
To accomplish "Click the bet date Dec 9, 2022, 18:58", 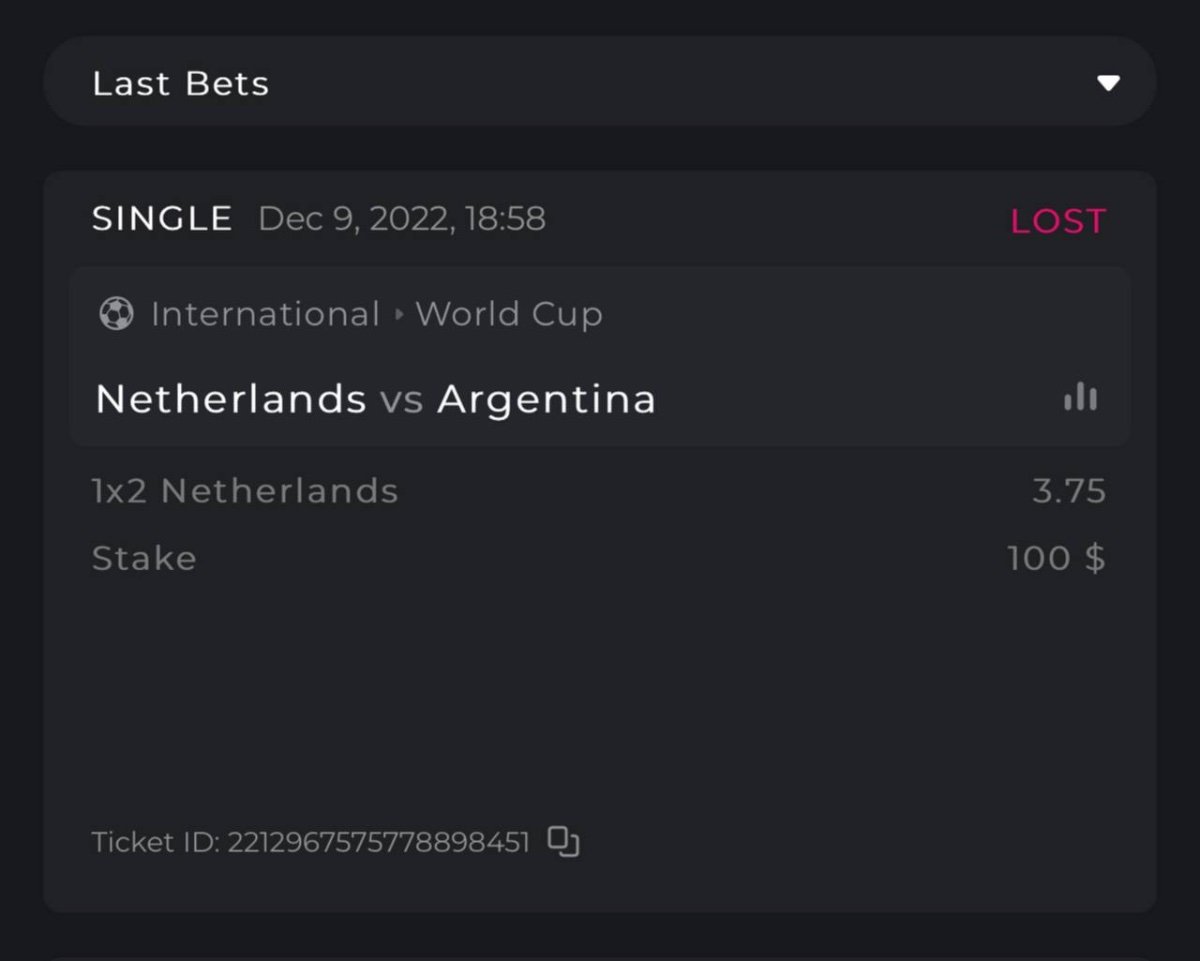I will coord(402,219).
